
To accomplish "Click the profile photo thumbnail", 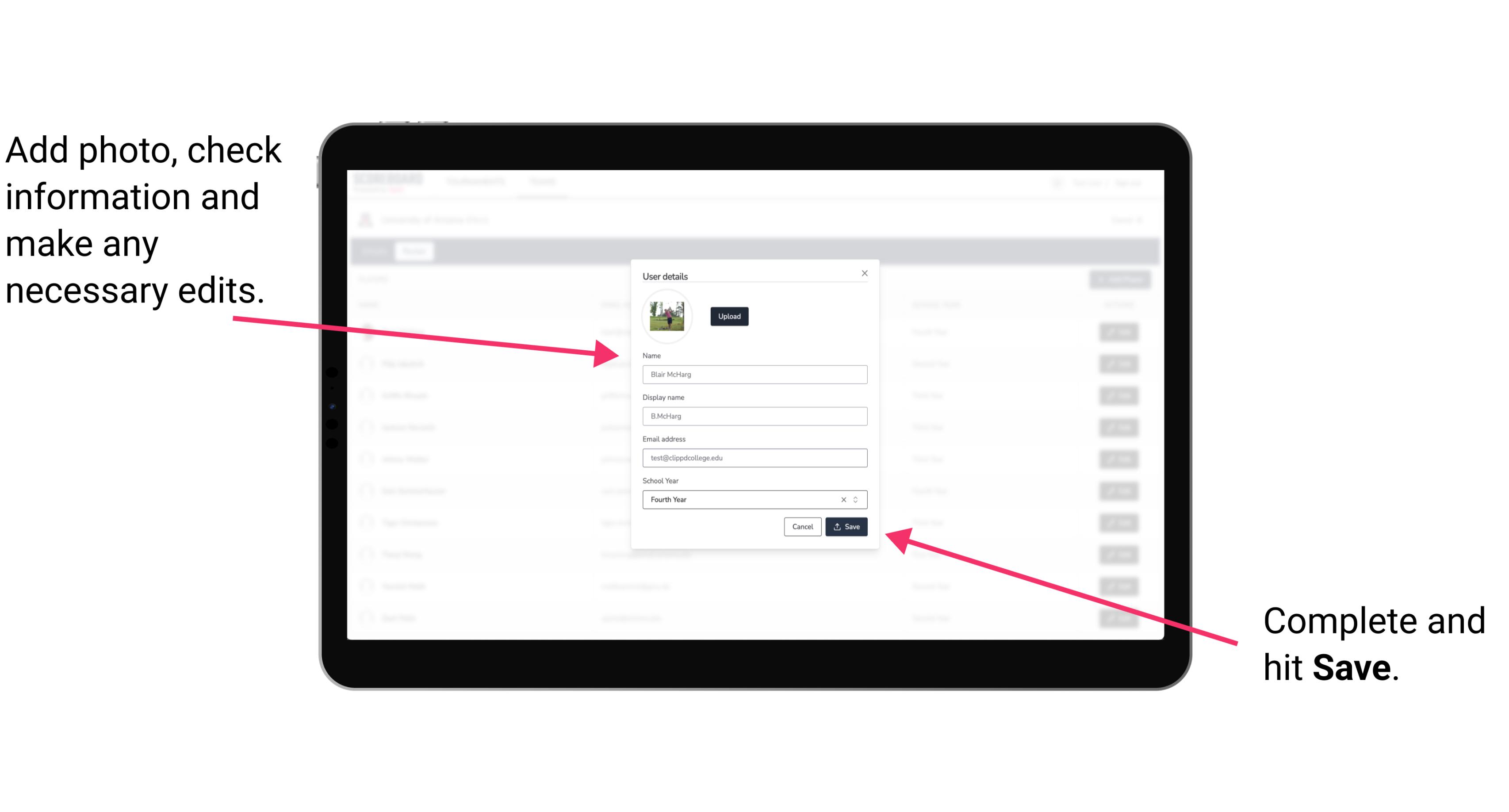I will pyautogui.click(x=667, y=317).
